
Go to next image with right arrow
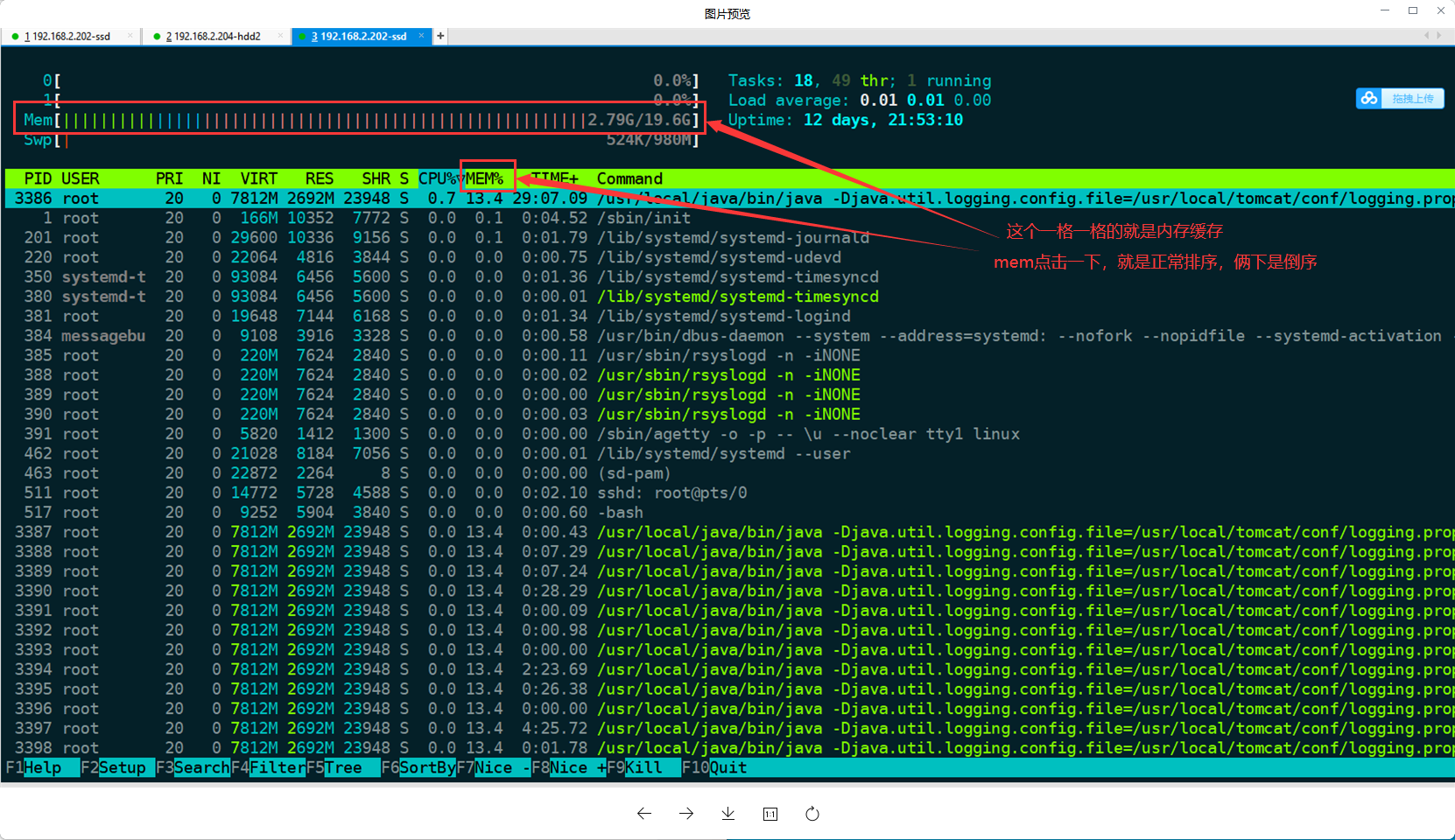click(x=686, y=814)
